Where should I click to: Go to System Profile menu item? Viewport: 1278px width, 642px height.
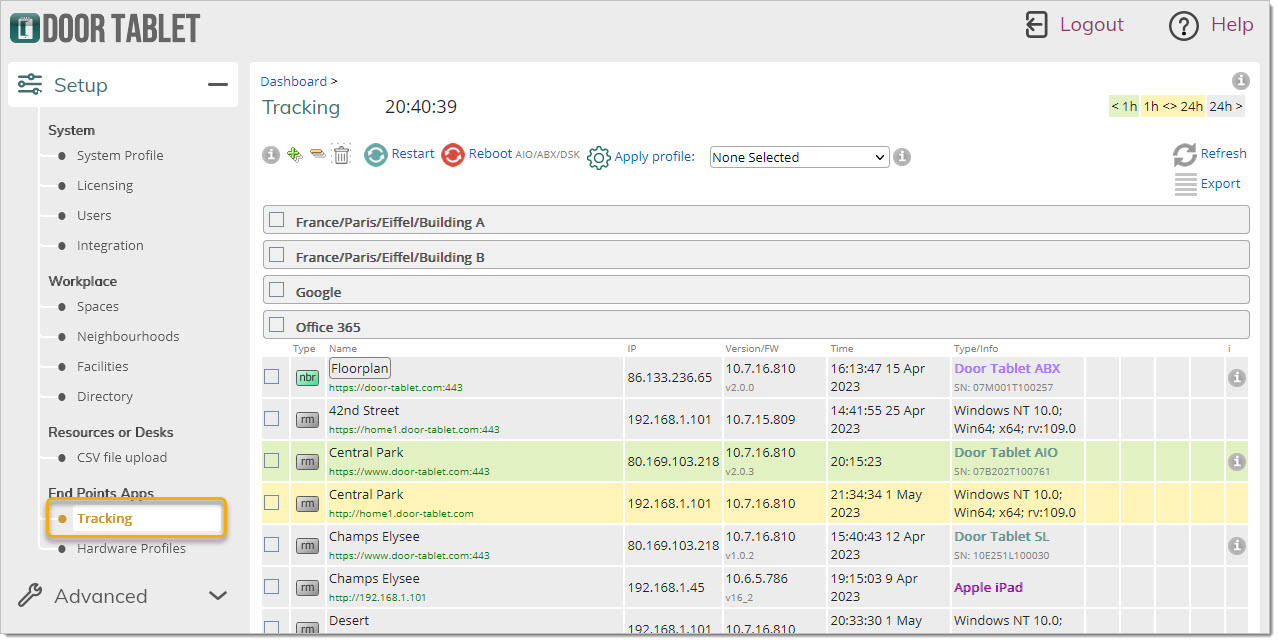(x=120, y=155)
